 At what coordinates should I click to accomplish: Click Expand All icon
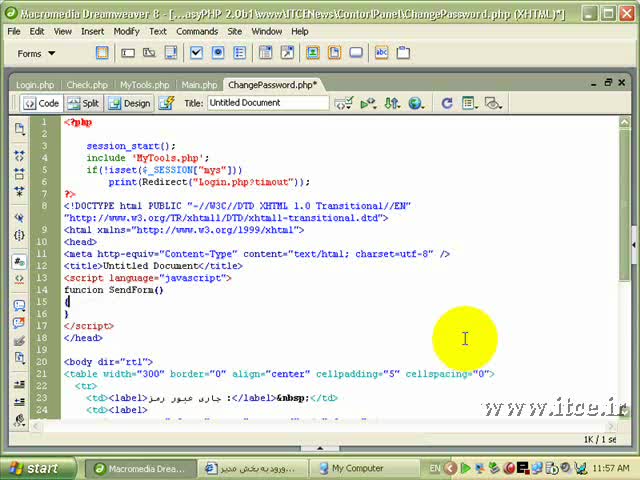pyautogui.click(x=19, y=191)
